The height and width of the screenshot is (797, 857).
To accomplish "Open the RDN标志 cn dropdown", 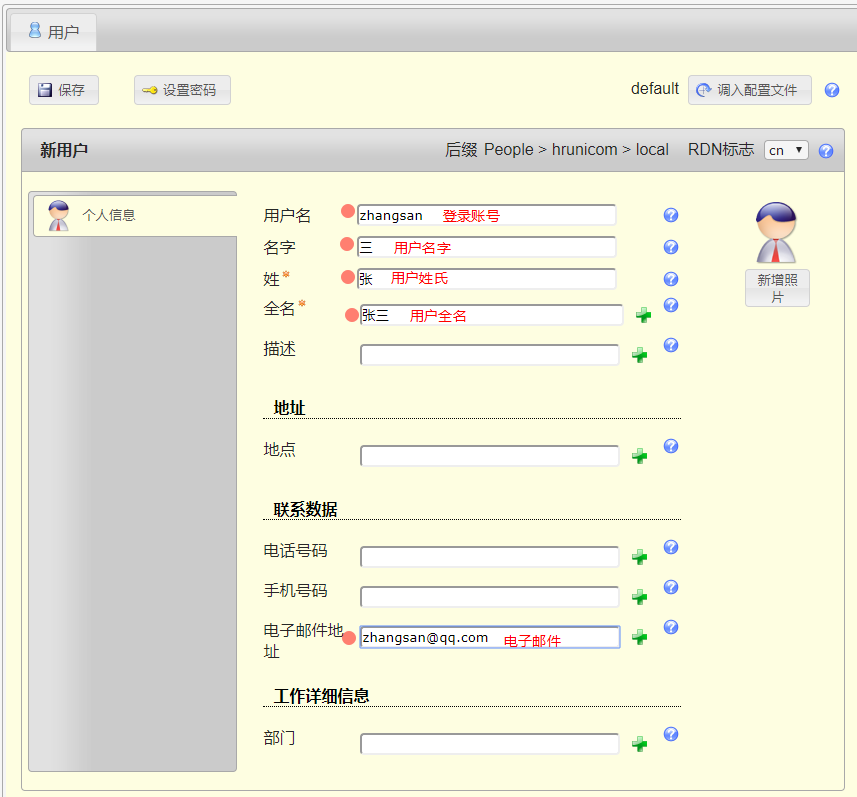I will [x=786, y=150].
